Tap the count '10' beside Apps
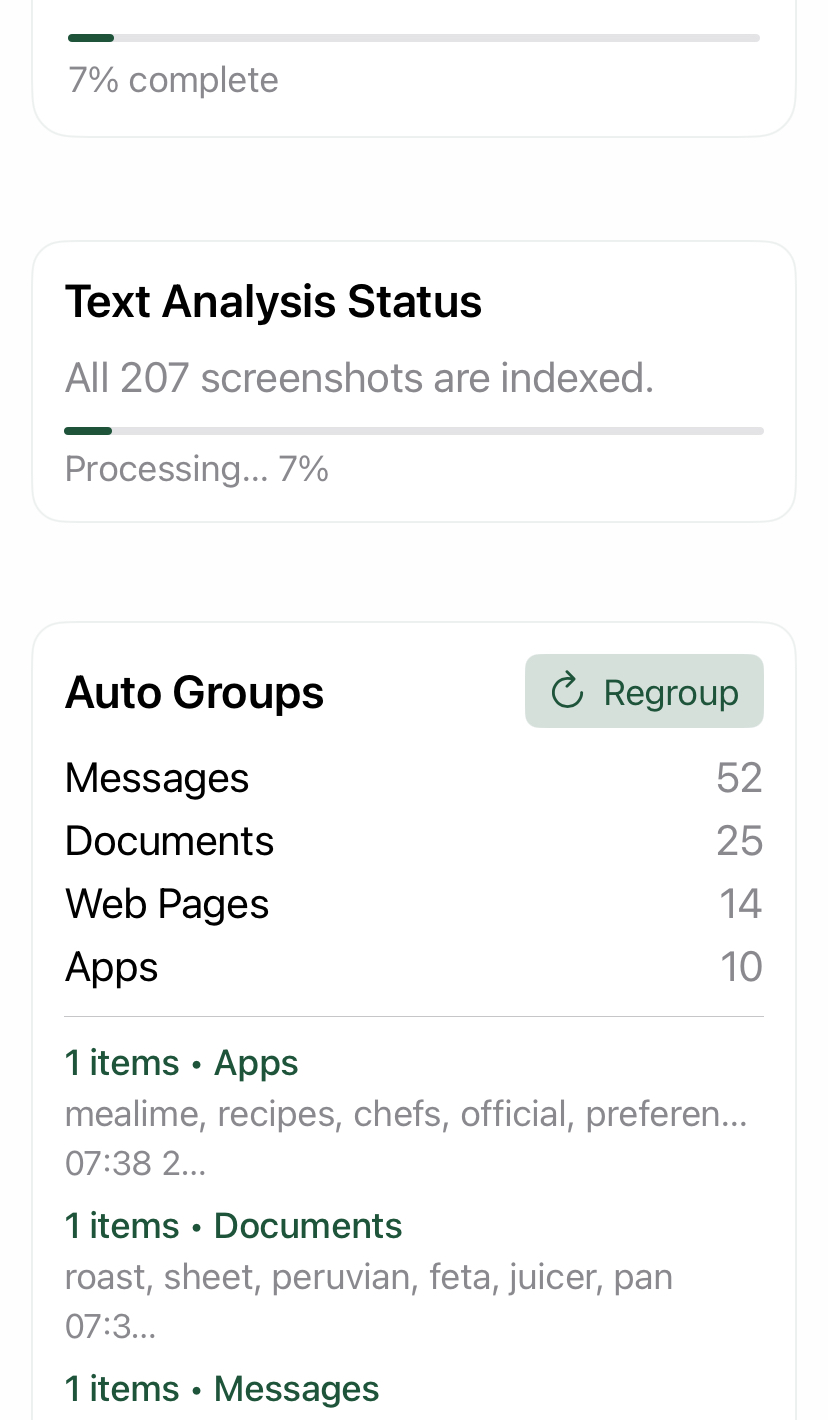 (740, 967)
